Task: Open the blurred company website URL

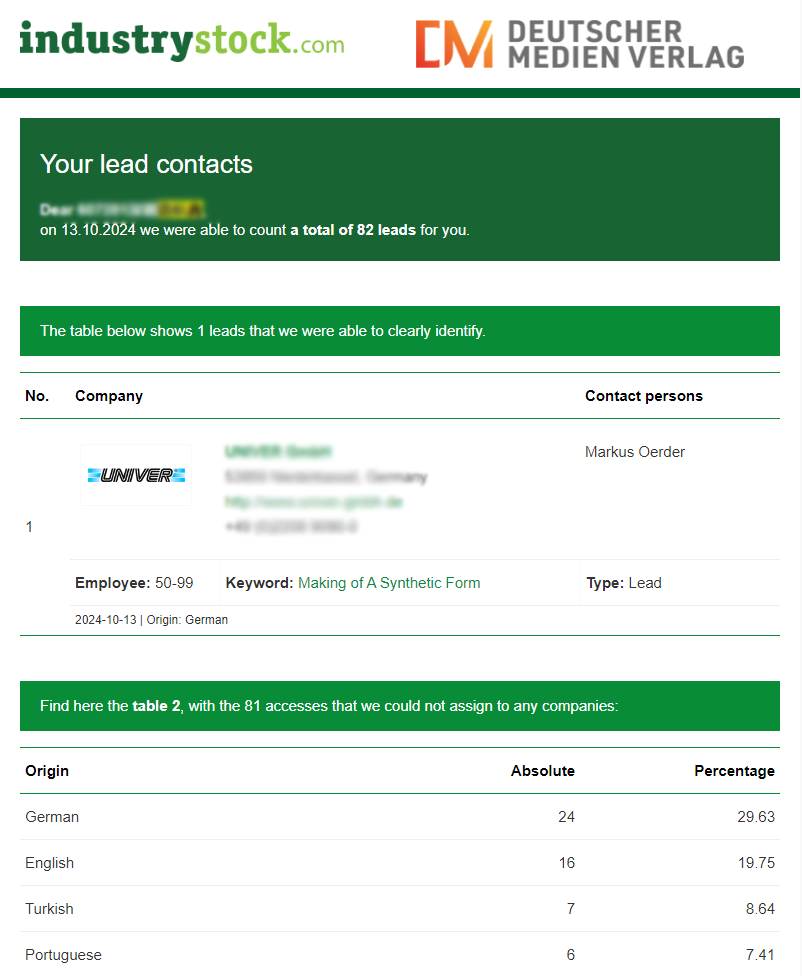Action: (314, 502)
